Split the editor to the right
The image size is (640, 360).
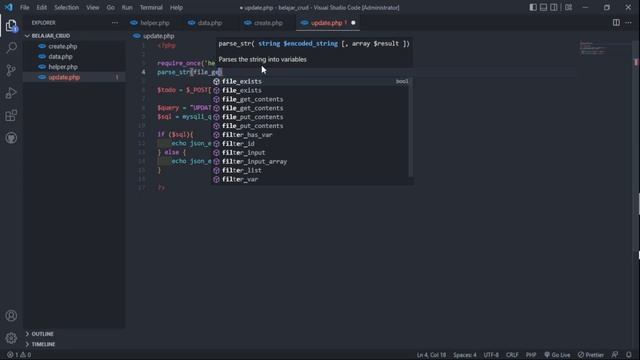click(x=616, y=23)
